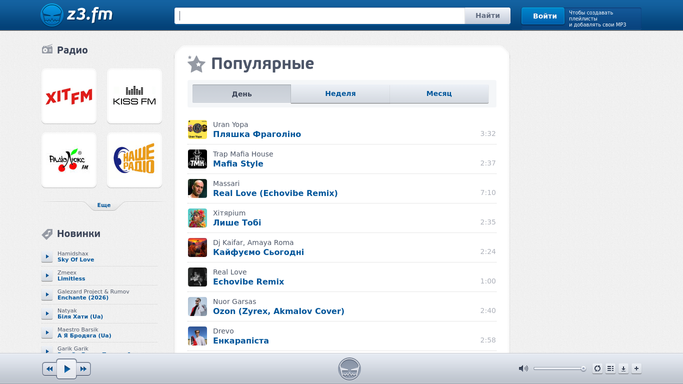Click the play button in bottom player
Viewport: 683px width, 384px height.
tap(67, 369)
